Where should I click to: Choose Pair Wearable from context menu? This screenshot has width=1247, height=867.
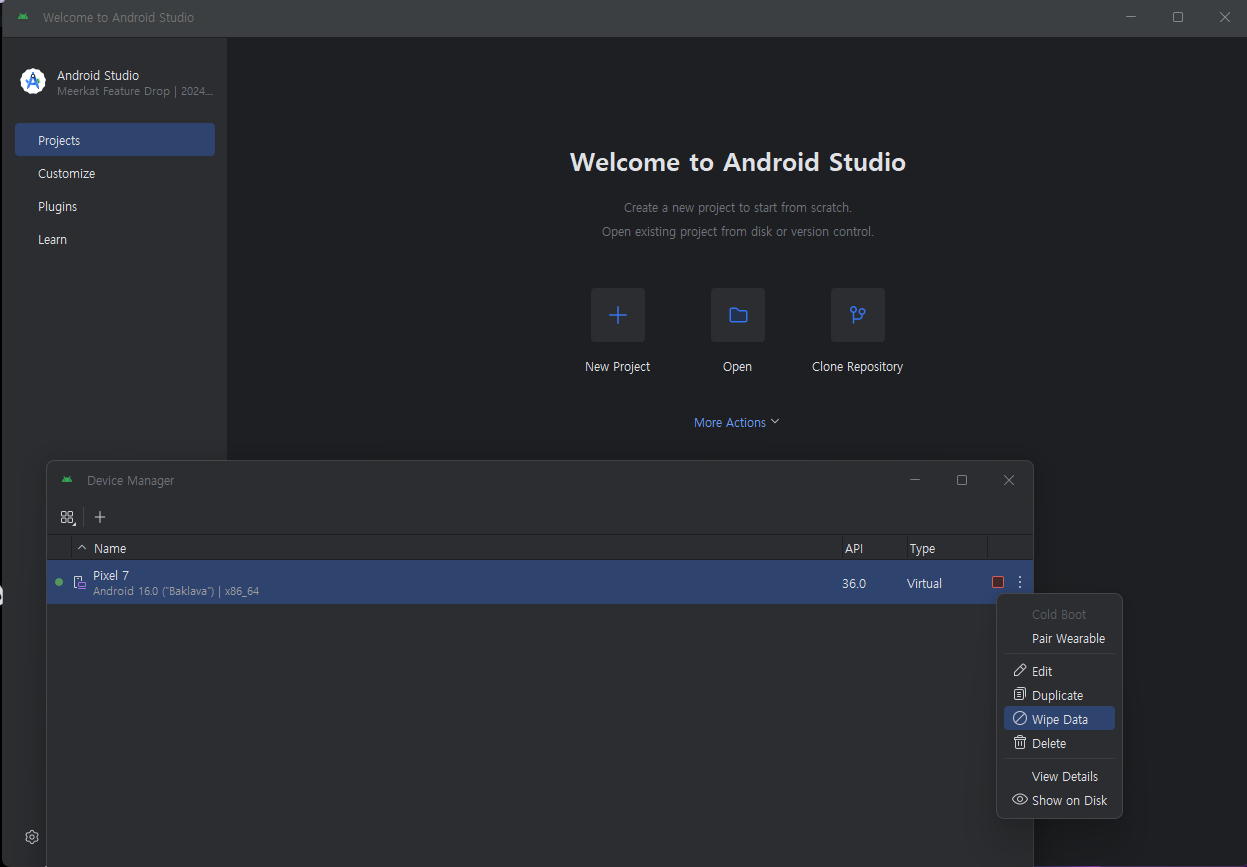coord(1059,638)
